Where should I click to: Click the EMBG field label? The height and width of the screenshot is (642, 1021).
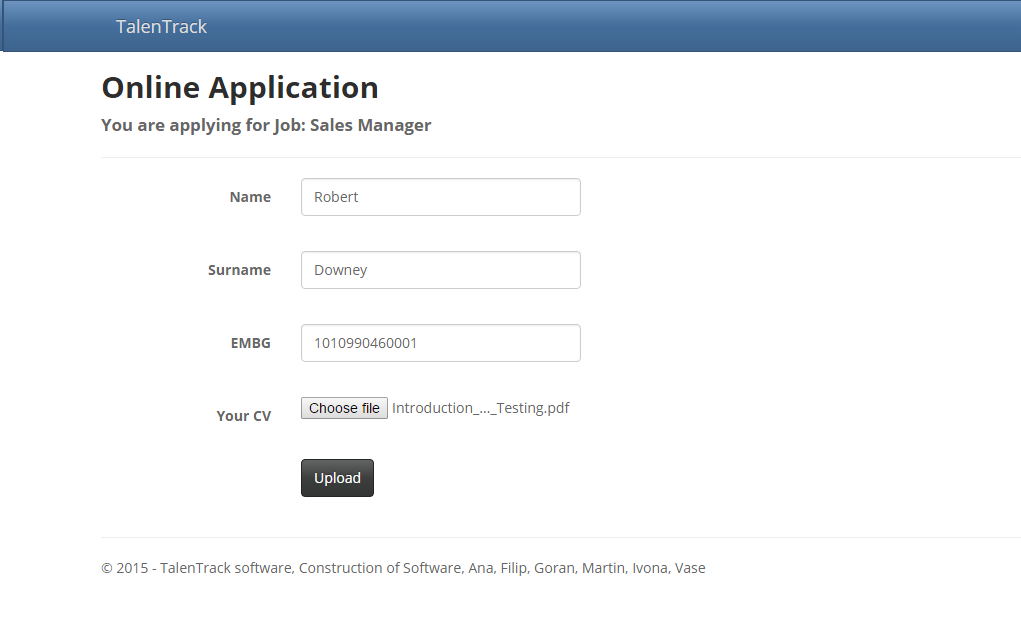(x=250, y=343)
